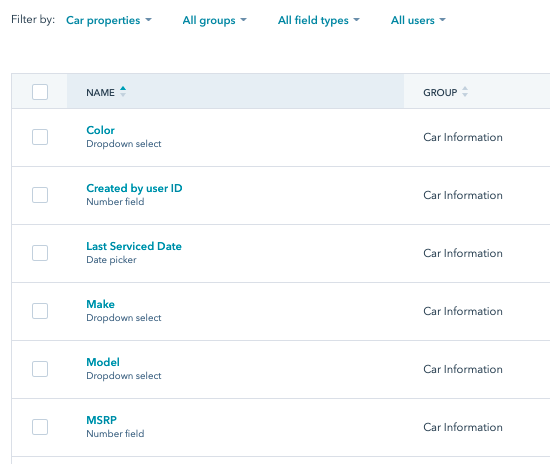
Task: Expand the All groups filter
Action: tap(214, 20)
